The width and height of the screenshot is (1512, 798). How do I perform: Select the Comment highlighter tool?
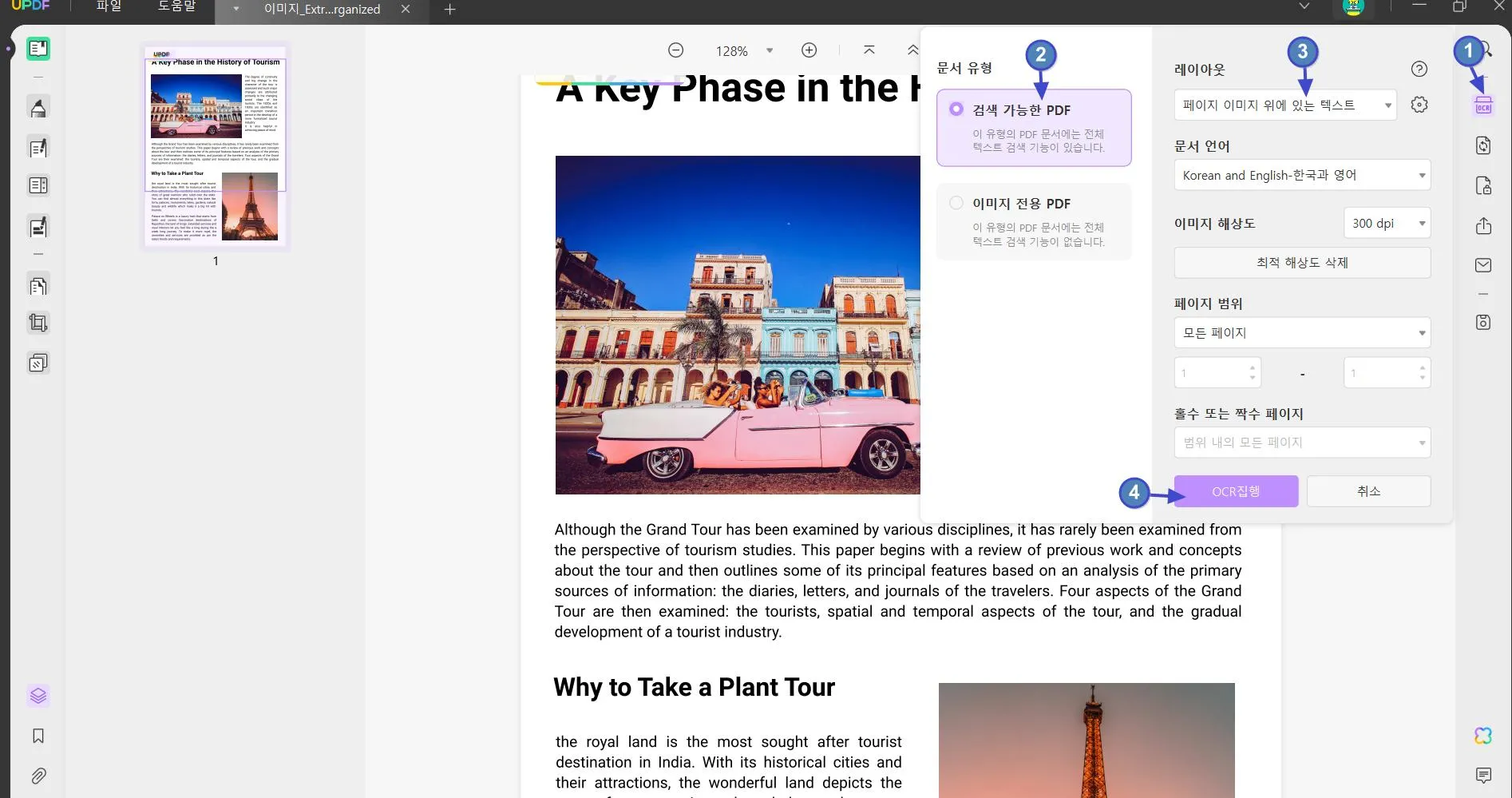click(x=38, y=108)
